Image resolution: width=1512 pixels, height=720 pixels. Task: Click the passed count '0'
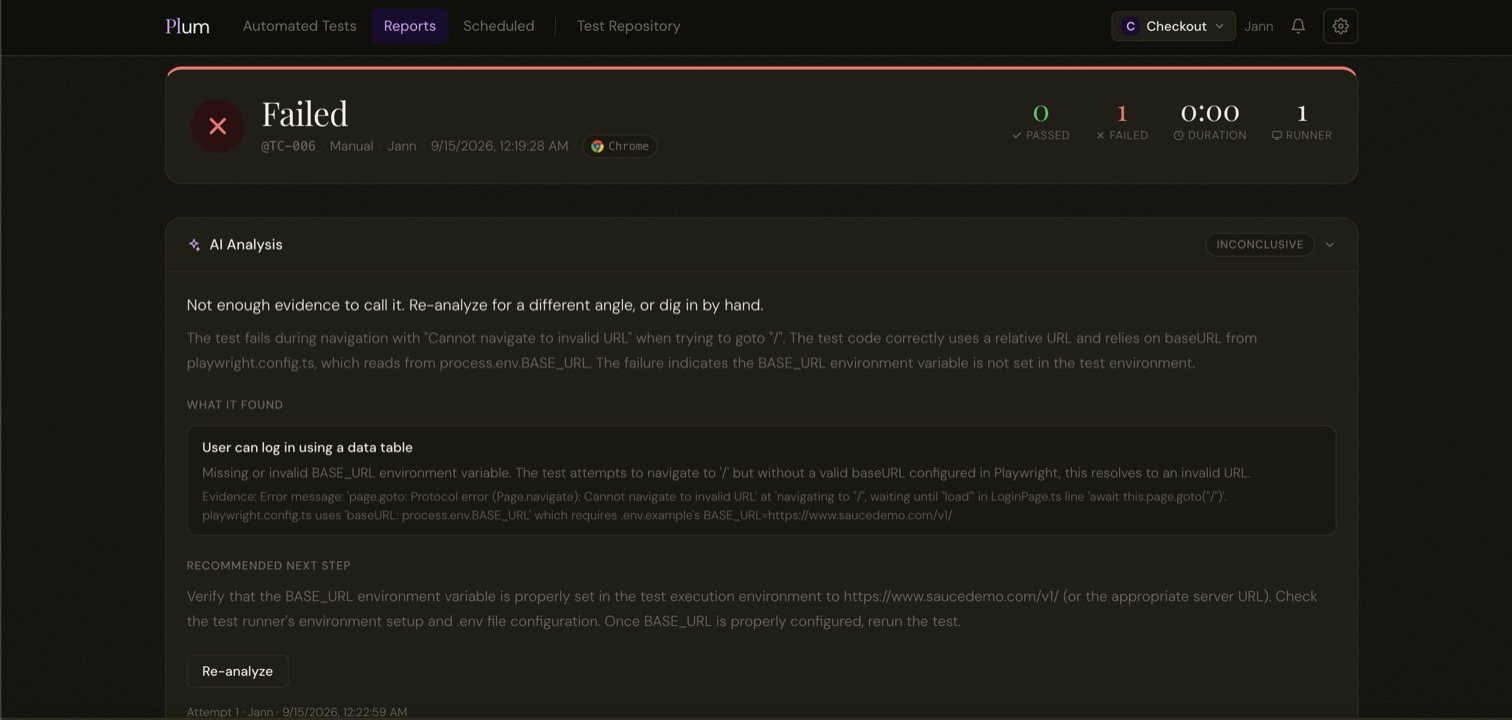point(1041,112)
